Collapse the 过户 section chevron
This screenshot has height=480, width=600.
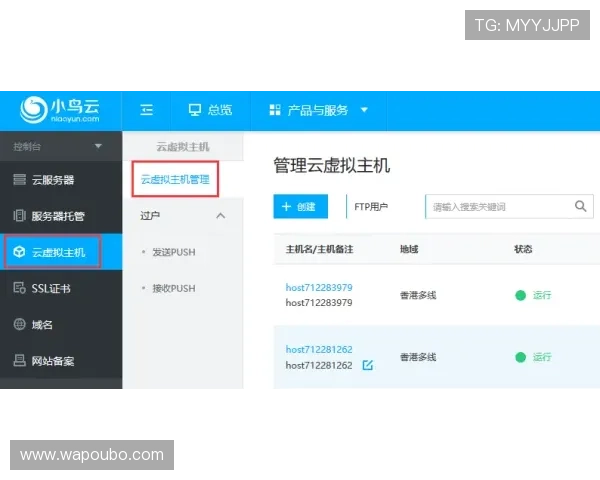point(221,216)
